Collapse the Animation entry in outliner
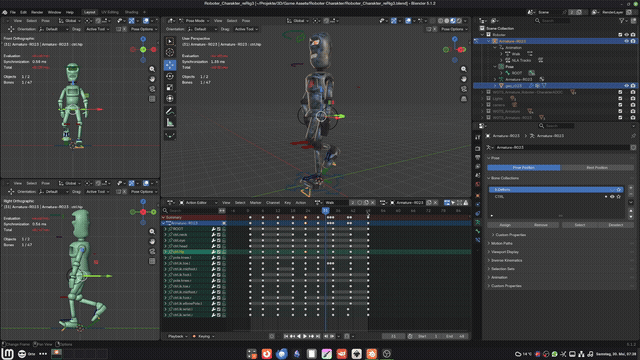Viewport: 640px width, 360px height. (495, 47)
